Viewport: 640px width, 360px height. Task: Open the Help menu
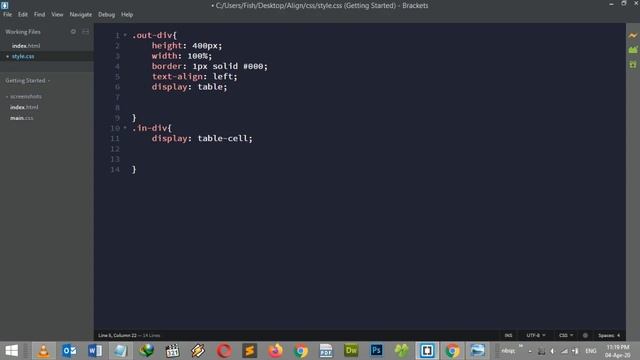point(127,14)
